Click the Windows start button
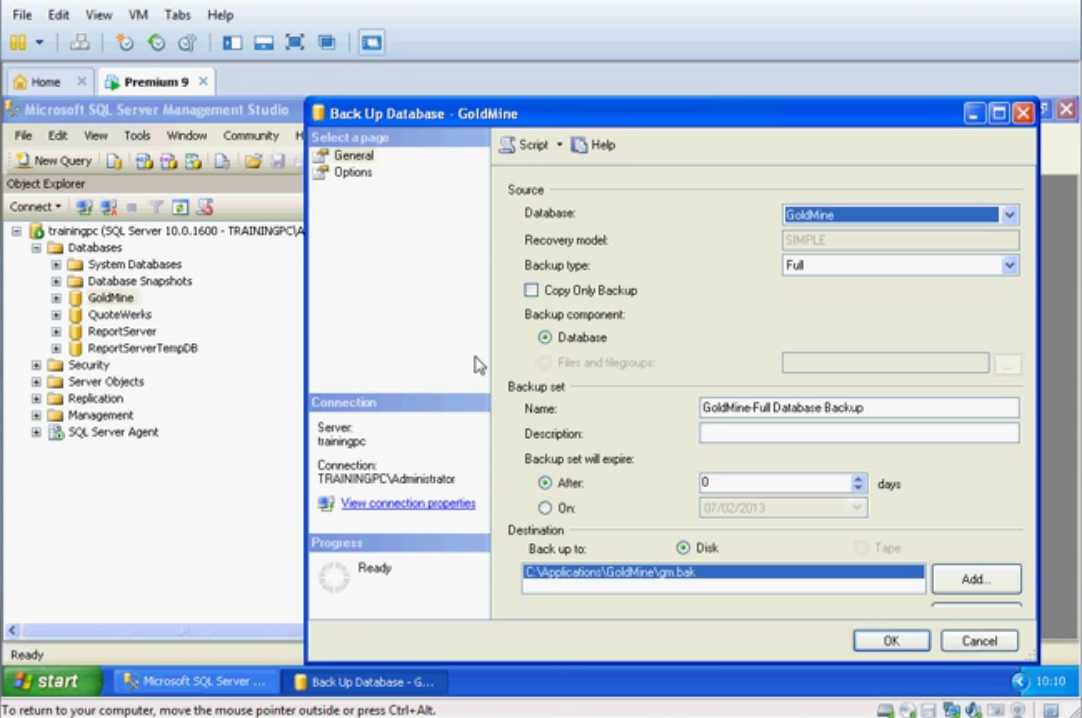This screenshot has width=1082, height=718. click(x=52, y=681)
